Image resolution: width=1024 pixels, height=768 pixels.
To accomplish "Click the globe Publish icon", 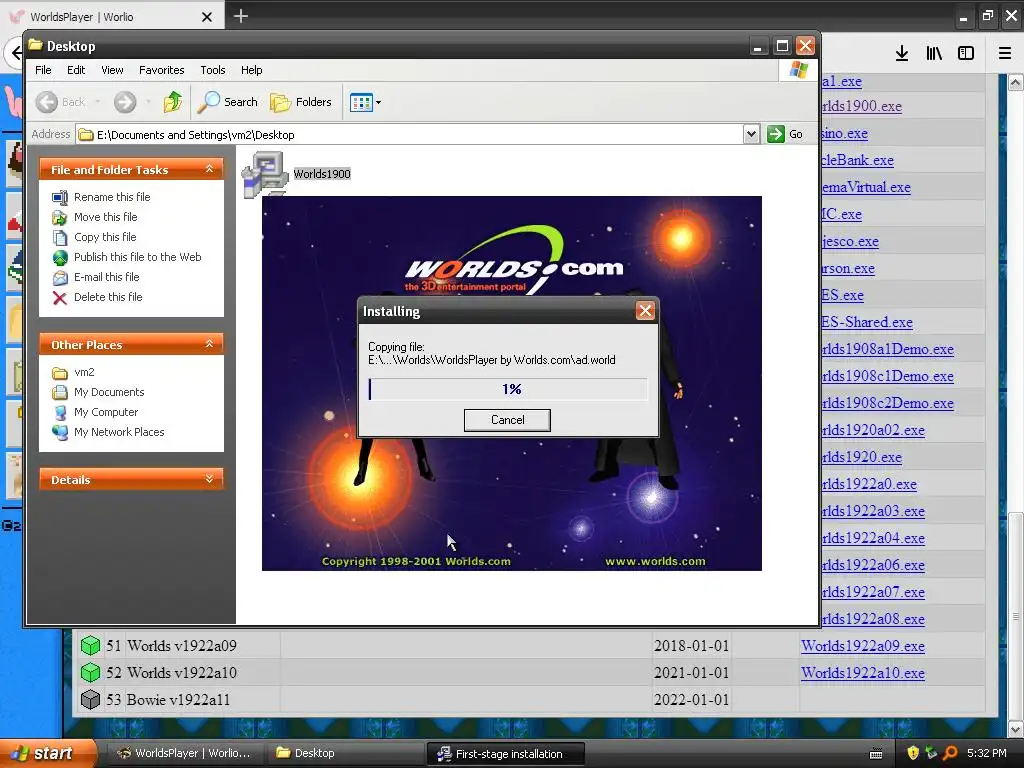I will (59, 257).
